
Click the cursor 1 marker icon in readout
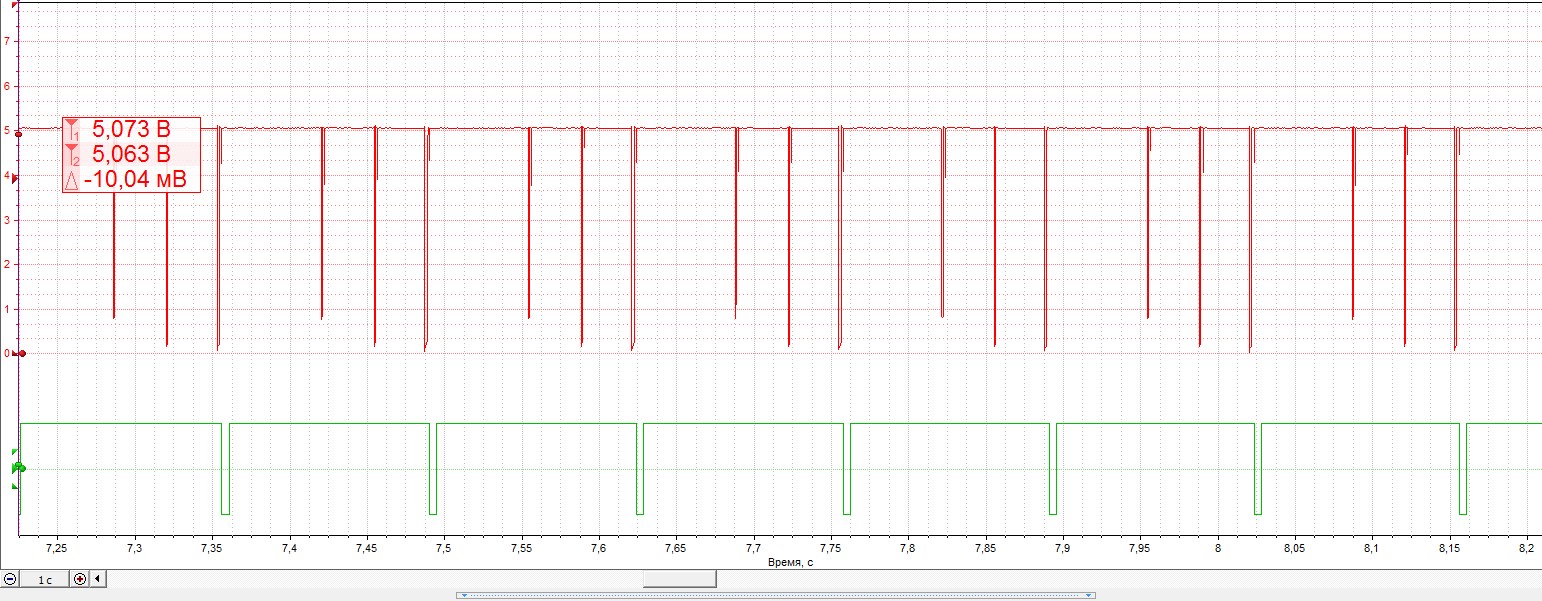coord(72,130)
